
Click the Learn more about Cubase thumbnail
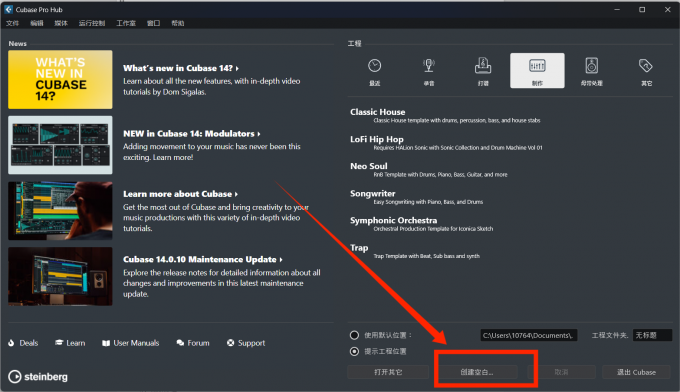pyautogui.click(x=60, y=211)
